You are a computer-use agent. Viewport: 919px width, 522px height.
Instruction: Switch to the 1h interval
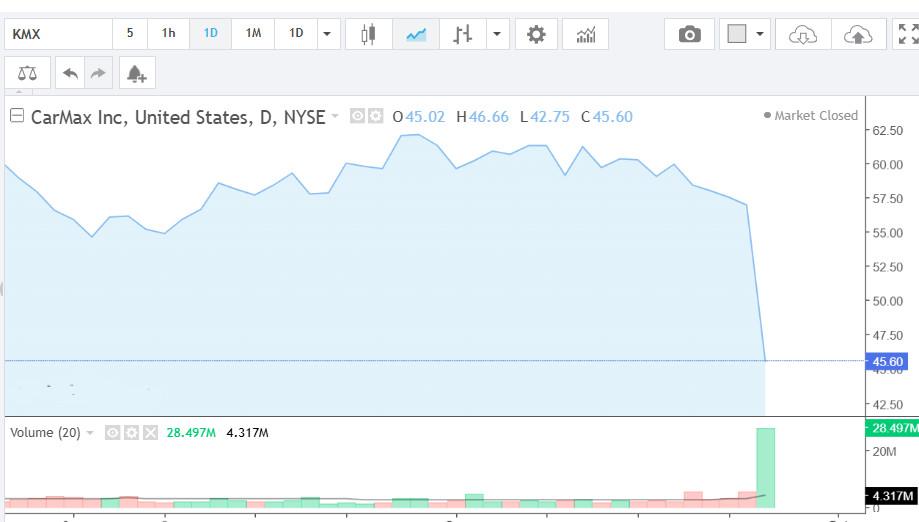168,33
